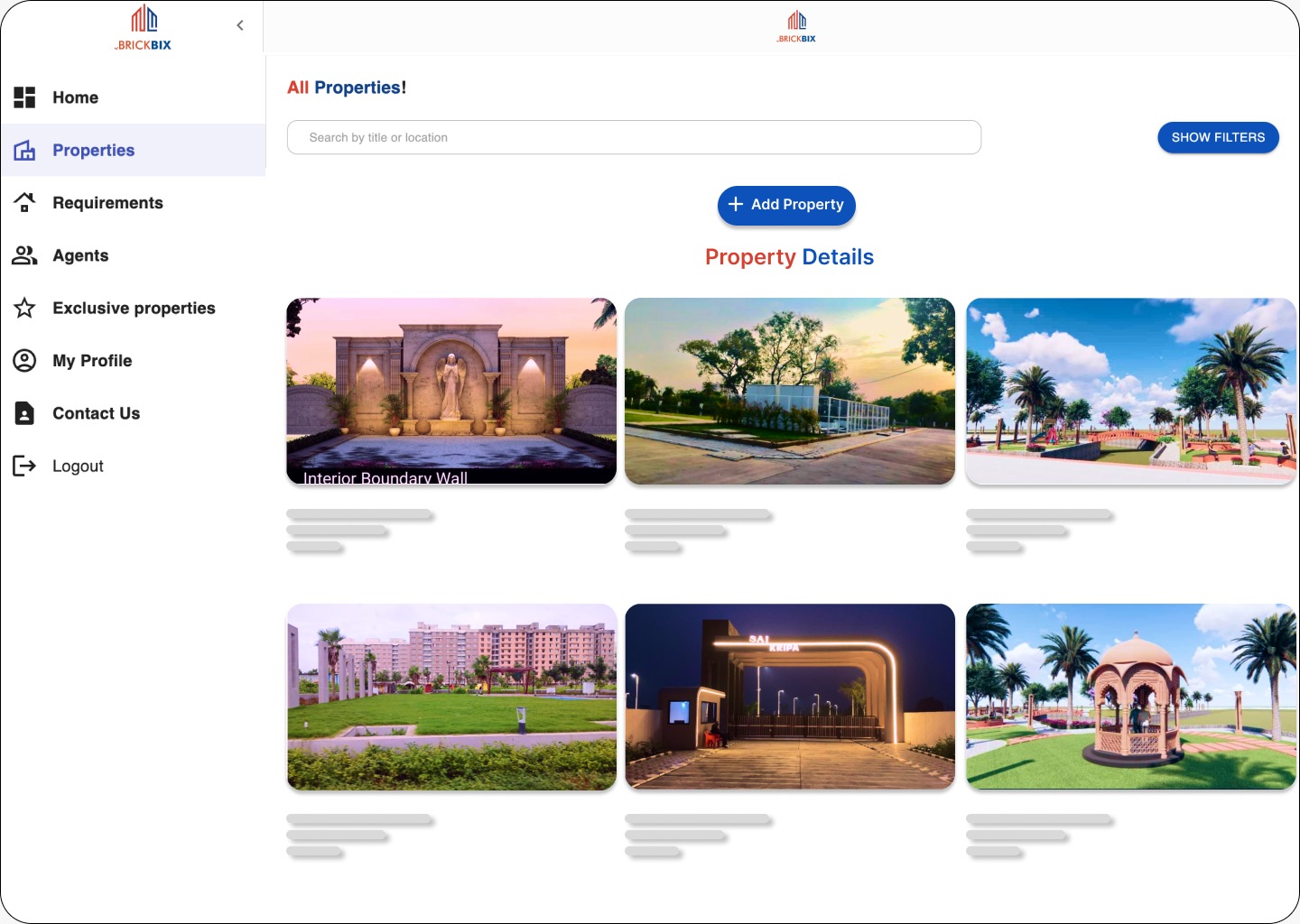Click the Logout arrow icon

pyautogui.click(x=24, y=466)
